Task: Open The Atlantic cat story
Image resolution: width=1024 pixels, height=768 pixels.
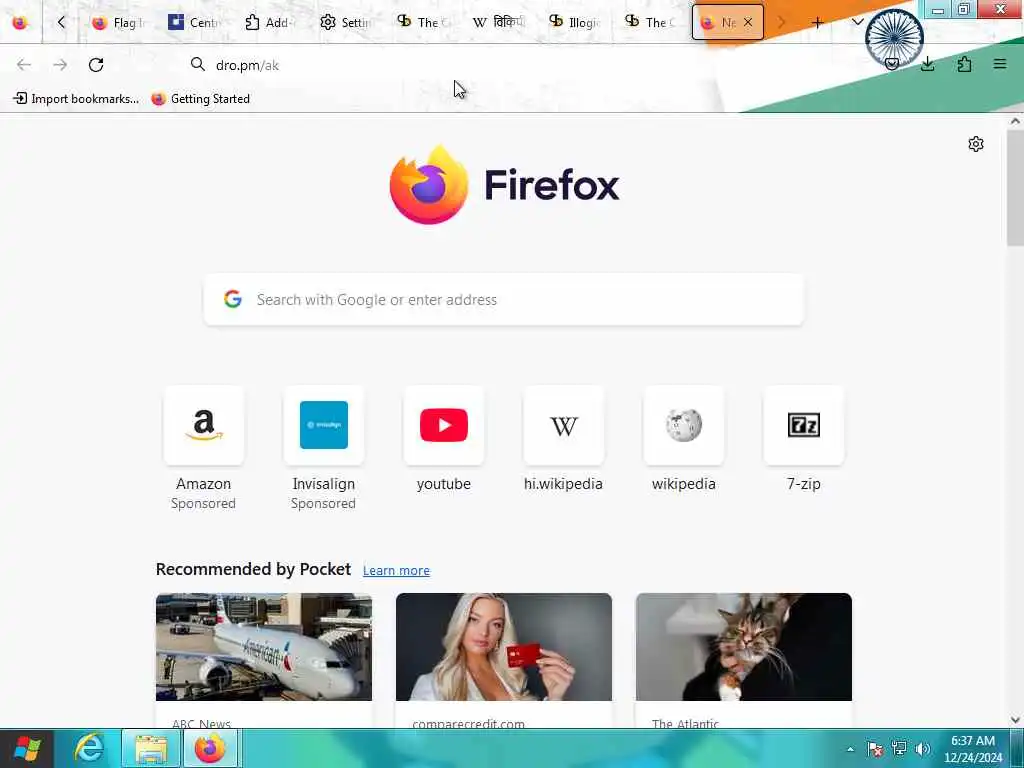Action: pyautogui.click(x=744, y=660)
